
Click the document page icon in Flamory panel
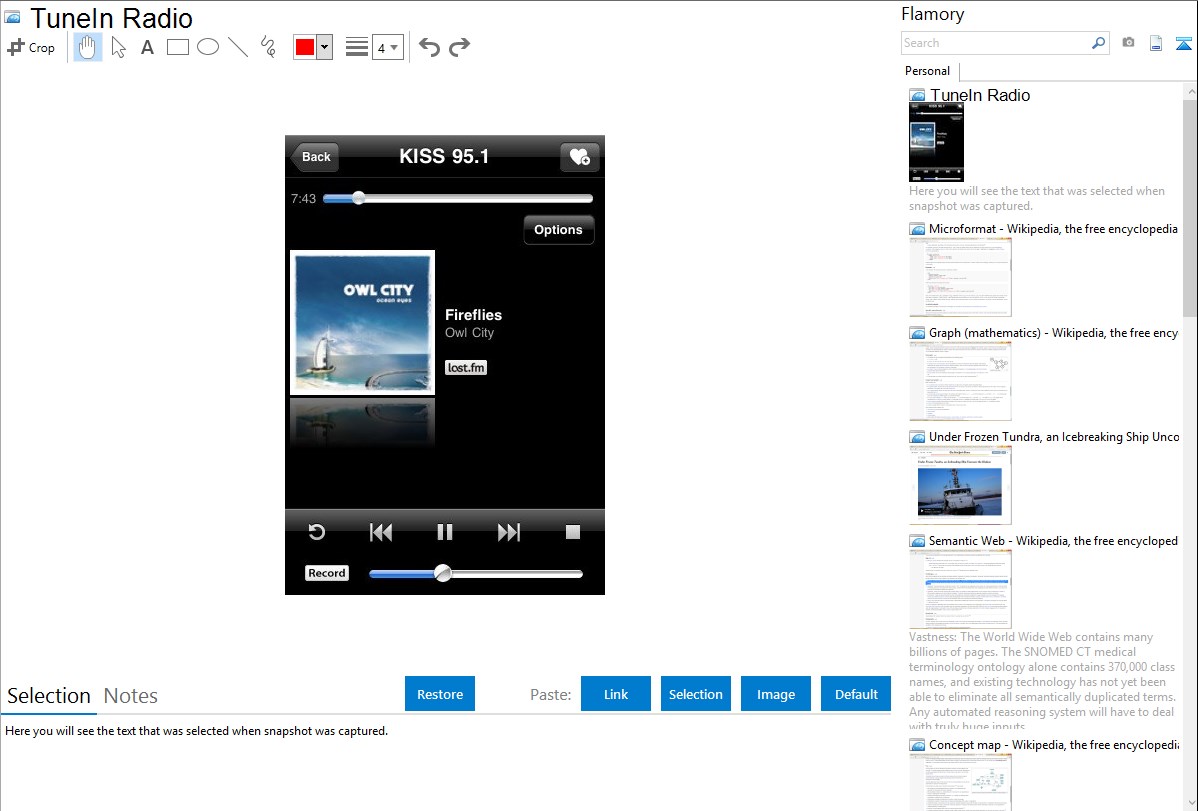tap(1156, 43)
